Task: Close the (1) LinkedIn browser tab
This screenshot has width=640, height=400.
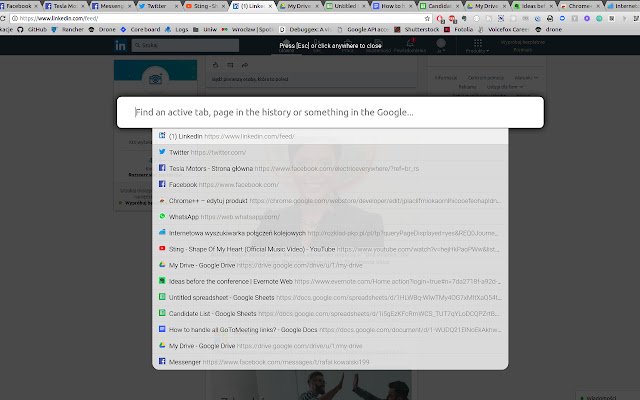Action: (x=270, y=6)
